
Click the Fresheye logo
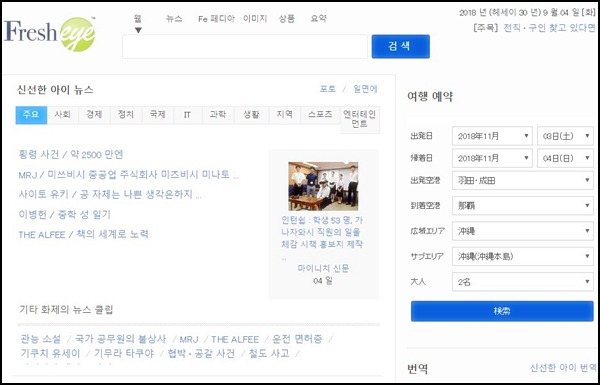(x=49, y=34)
